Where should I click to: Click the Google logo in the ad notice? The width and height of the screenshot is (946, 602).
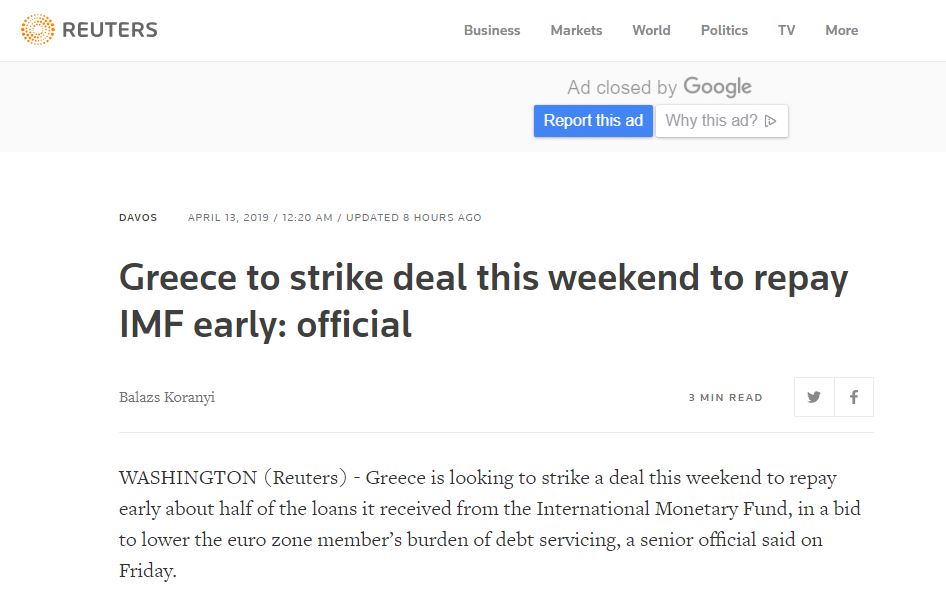717,87
